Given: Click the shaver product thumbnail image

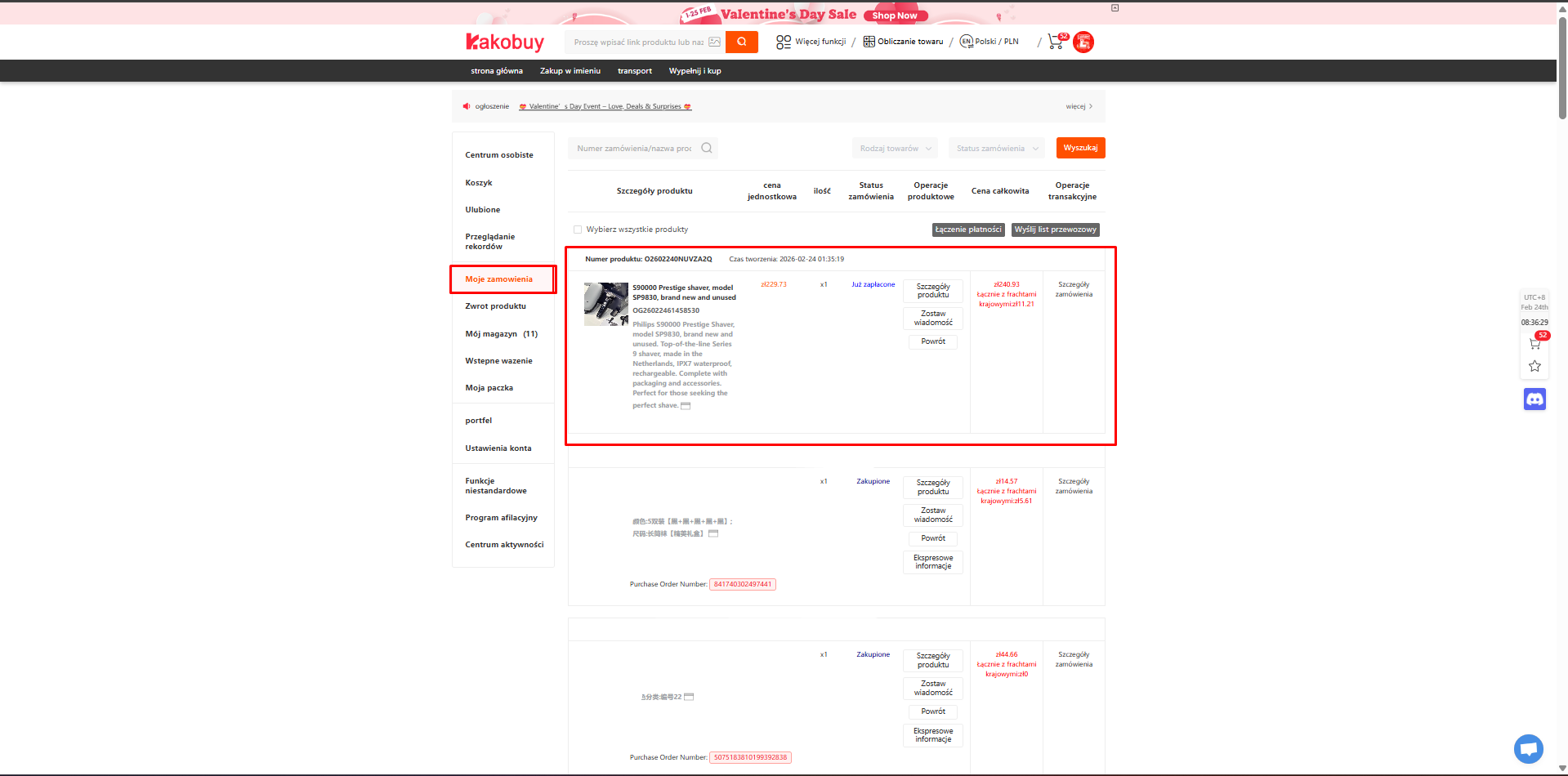Looking at the screenshot, I should [x=605, y=303].
